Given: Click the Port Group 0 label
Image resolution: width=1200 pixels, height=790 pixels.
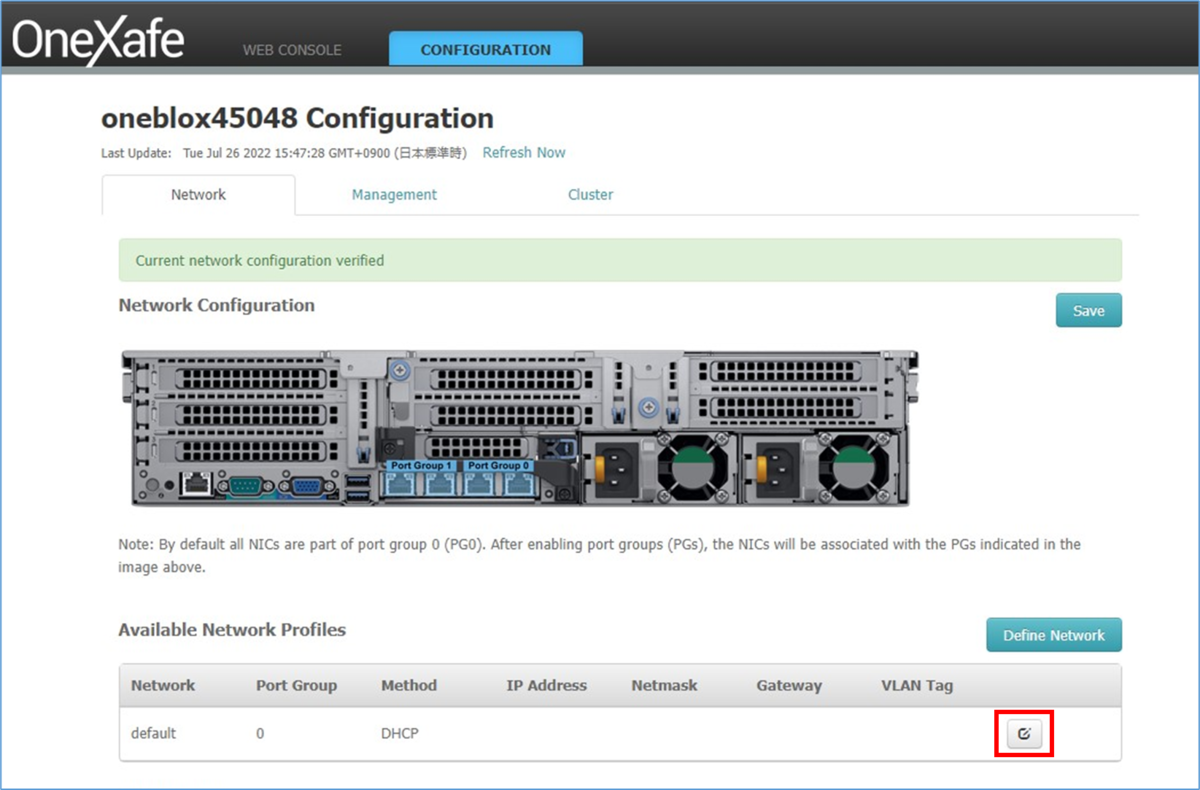Looking at the screenshot, I should tap(498, 466).
